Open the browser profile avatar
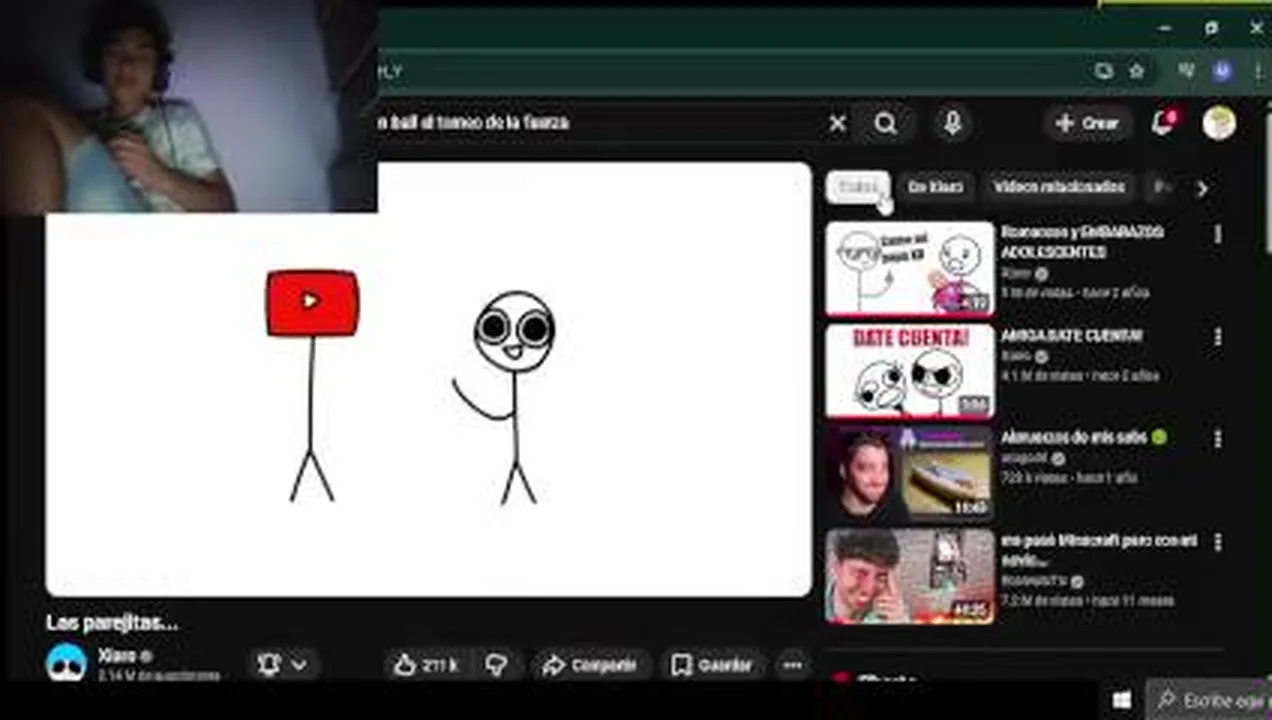1272x720 pixels. [x=1222, y=71]
